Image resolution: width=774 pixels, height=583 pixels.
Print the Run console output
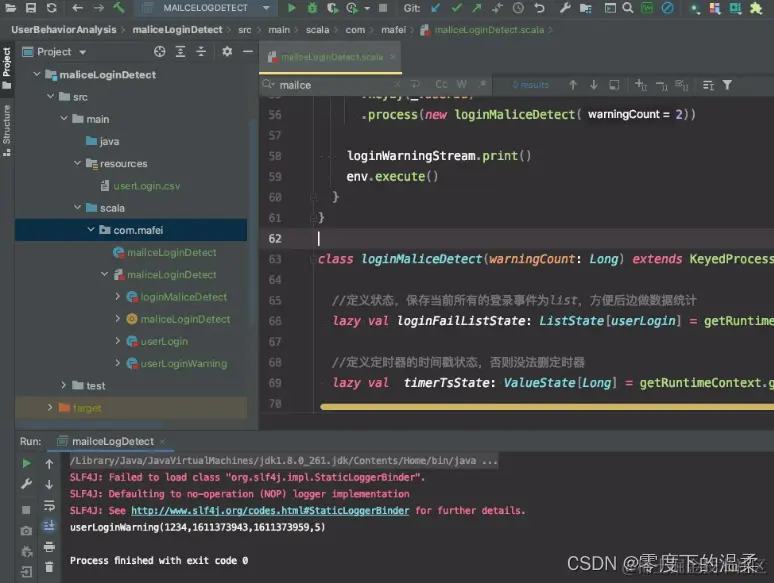49,546
